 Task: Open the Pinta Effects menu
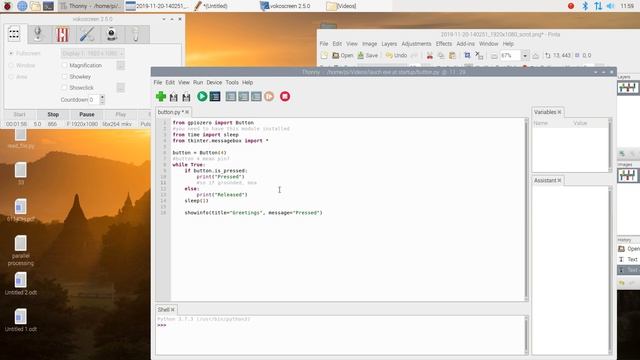(x=444, y=44)
